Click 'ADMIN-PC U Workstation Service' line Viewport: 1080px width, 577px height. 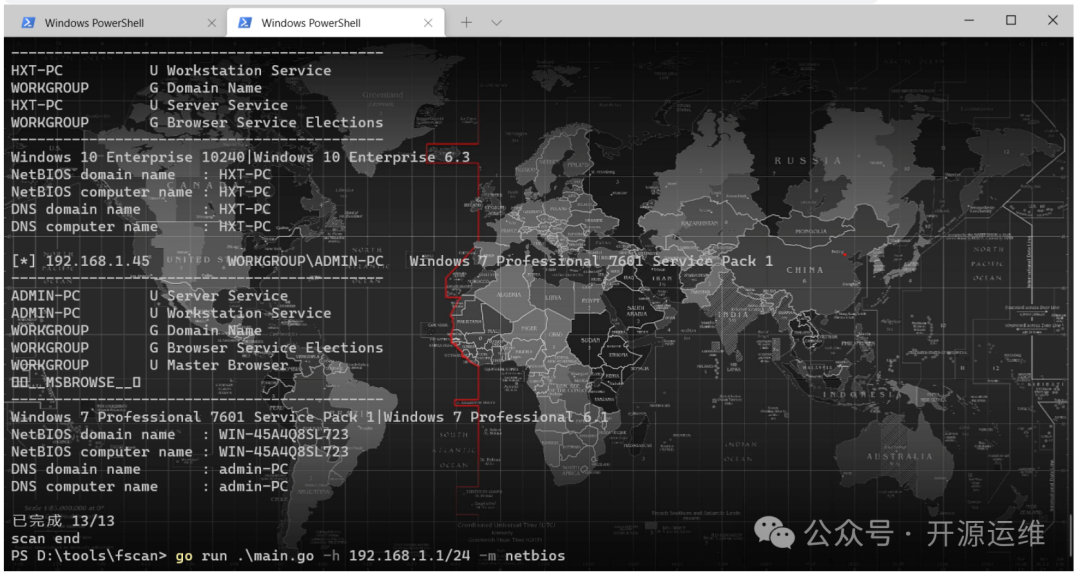tap(171, 313)
